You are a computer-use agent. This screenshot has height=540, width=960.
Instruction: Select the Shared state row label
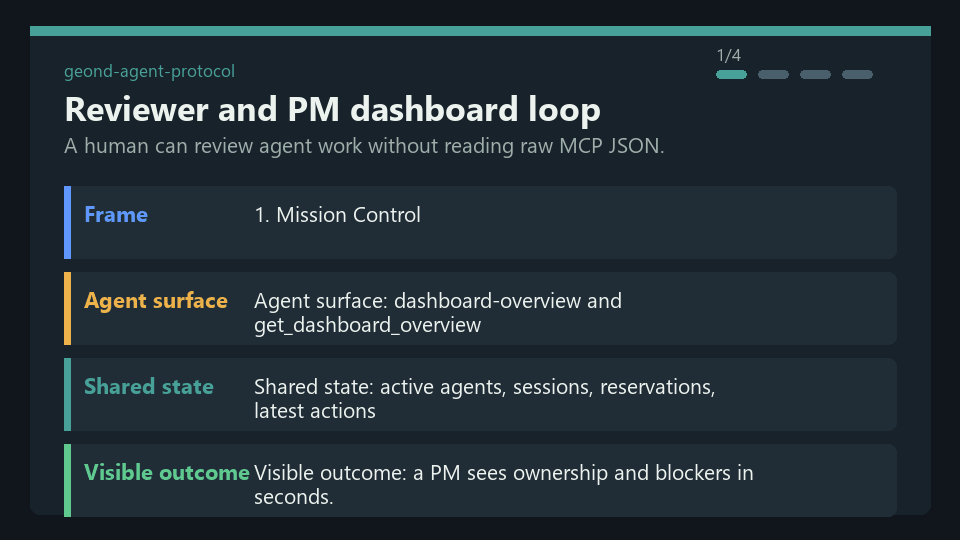click(149, 386)
